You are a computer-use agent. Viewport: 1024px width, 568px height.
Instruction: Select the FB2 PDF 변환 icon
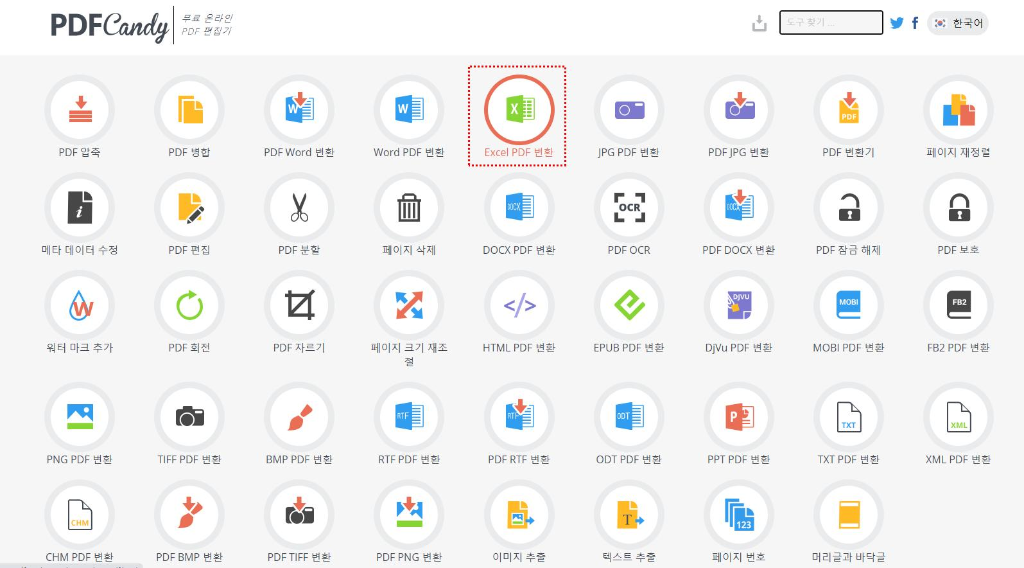[959, 305]
